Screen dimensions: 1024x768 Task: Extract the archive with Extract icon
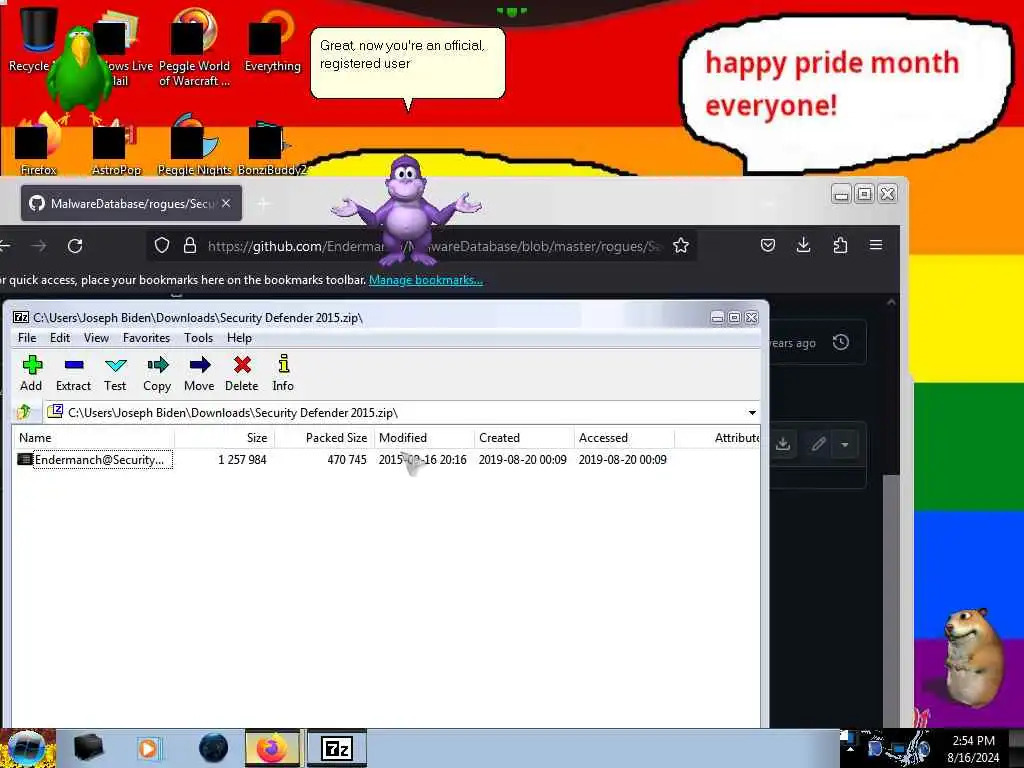(73, 373)
